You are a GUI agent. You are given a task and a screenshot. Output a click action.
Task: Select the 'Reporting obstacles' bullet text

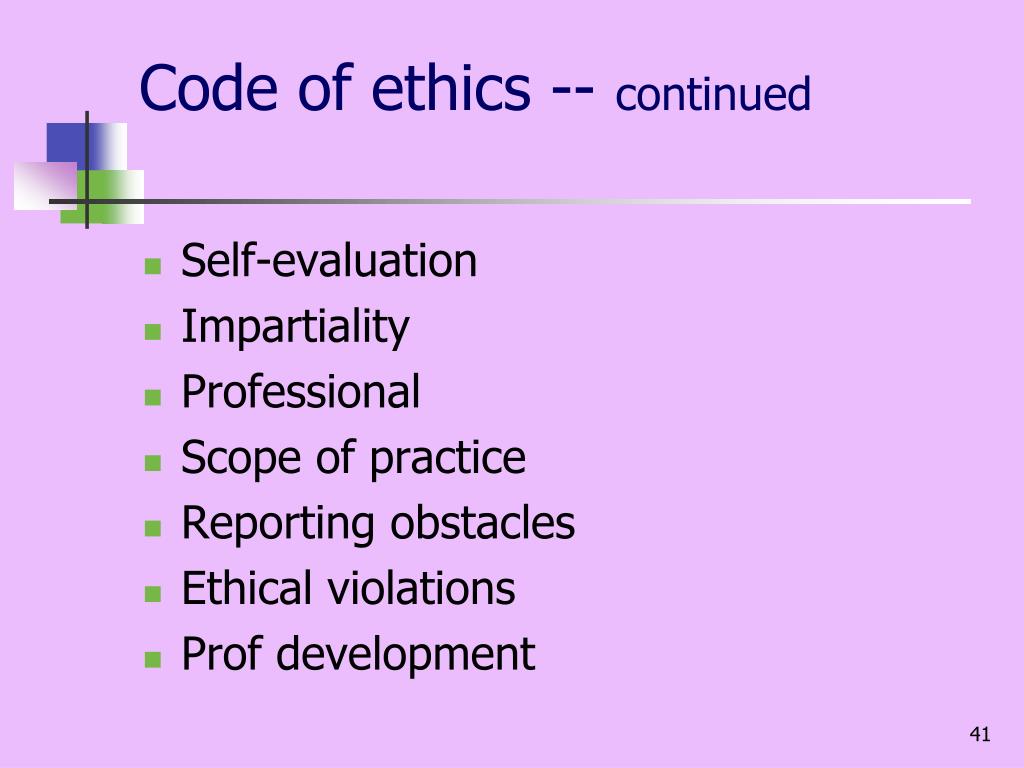click(378, 523)
